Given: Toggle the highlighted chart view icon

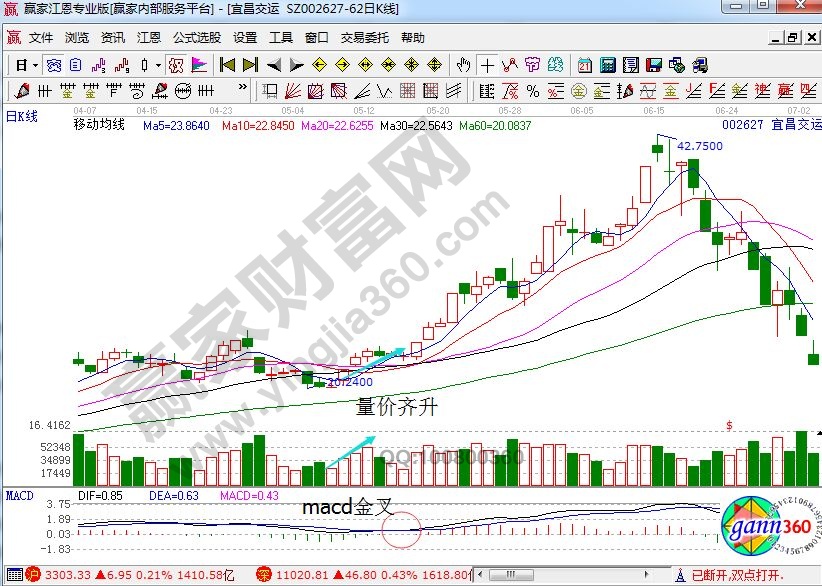Looking at the screenshot, I should tap(53, 66).
